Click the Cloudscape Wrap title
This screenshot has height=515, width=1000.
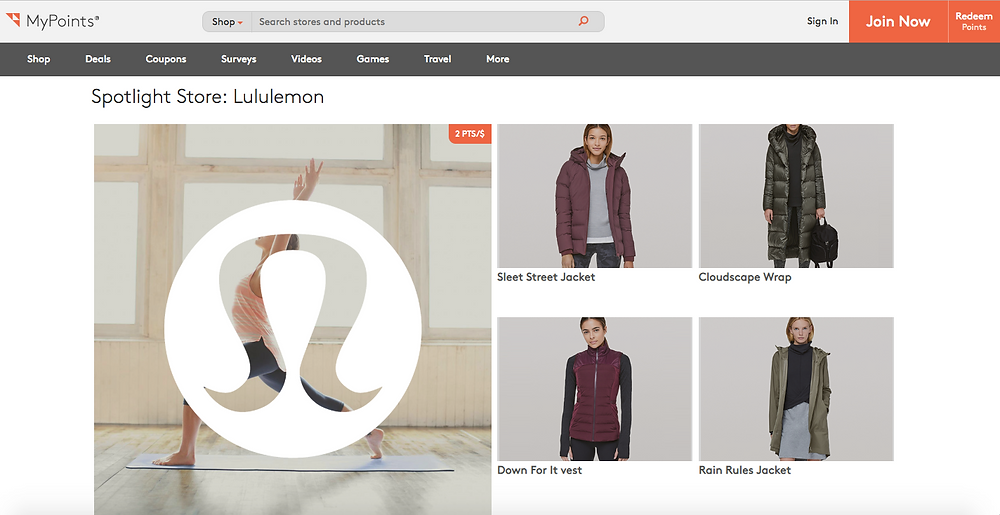click(x=745, y=277)
